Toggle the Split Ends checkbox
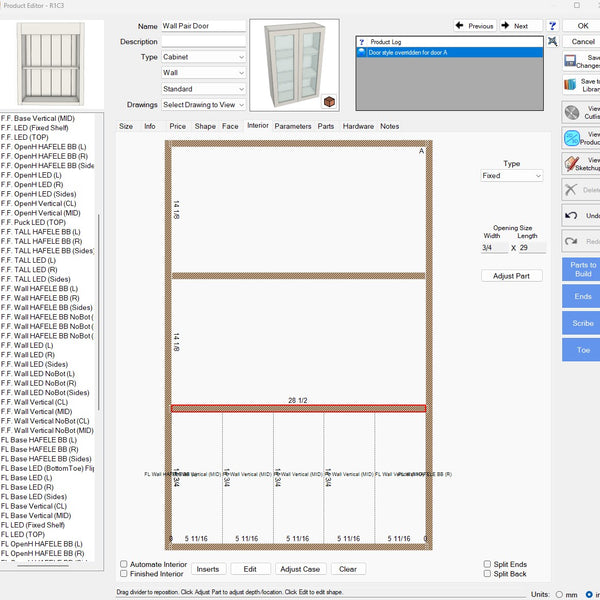 [x=487, y=564]
